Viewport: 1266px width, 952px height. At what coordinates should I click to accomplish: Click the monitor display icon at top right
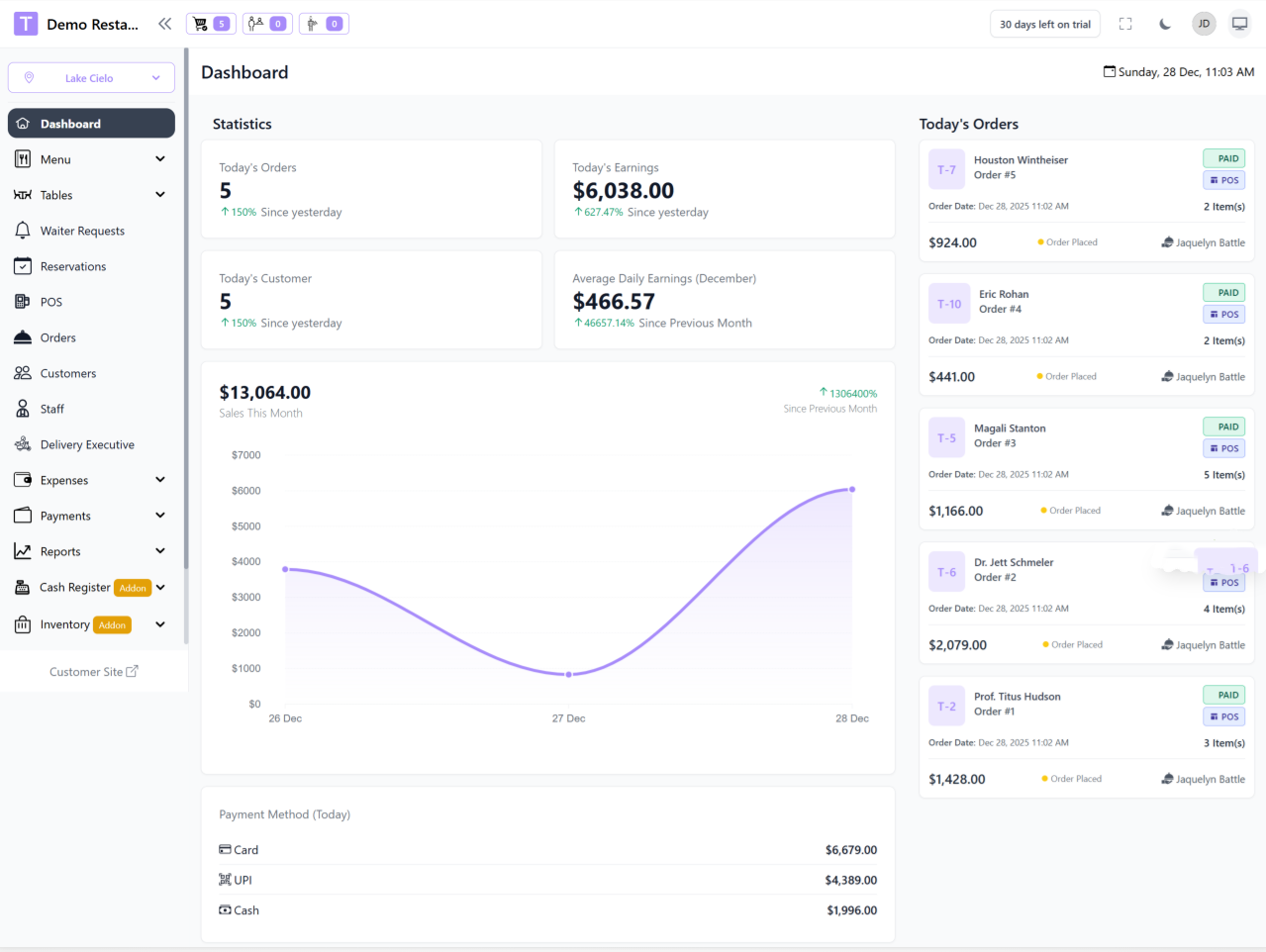tap(1239, 24)
